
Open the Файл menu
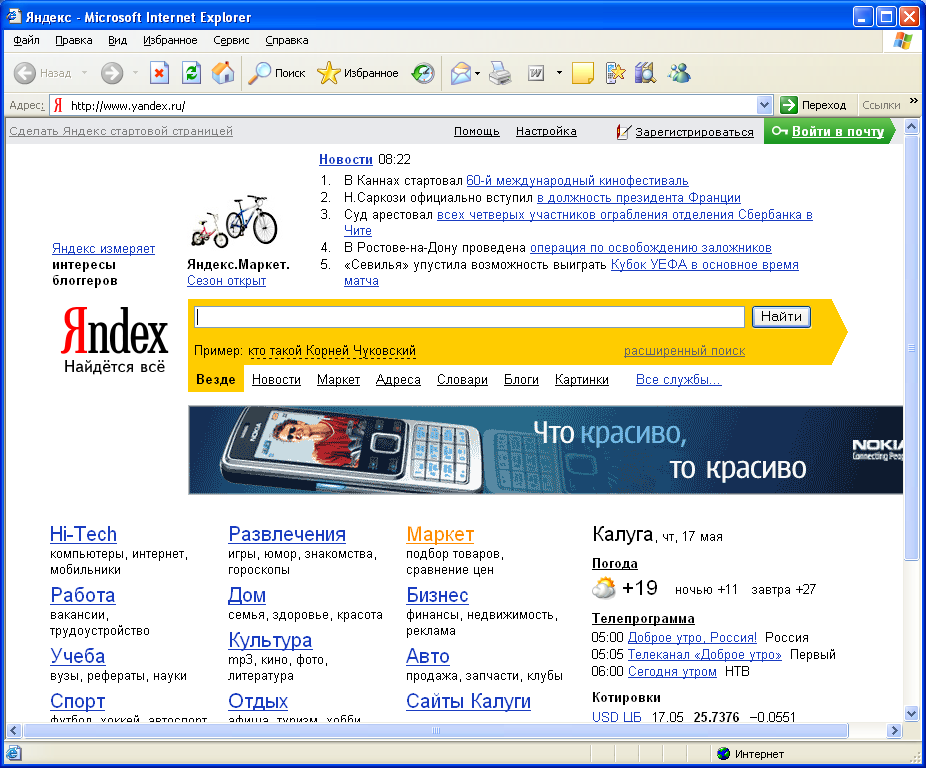pyautogui.click(x=26, y=40)
